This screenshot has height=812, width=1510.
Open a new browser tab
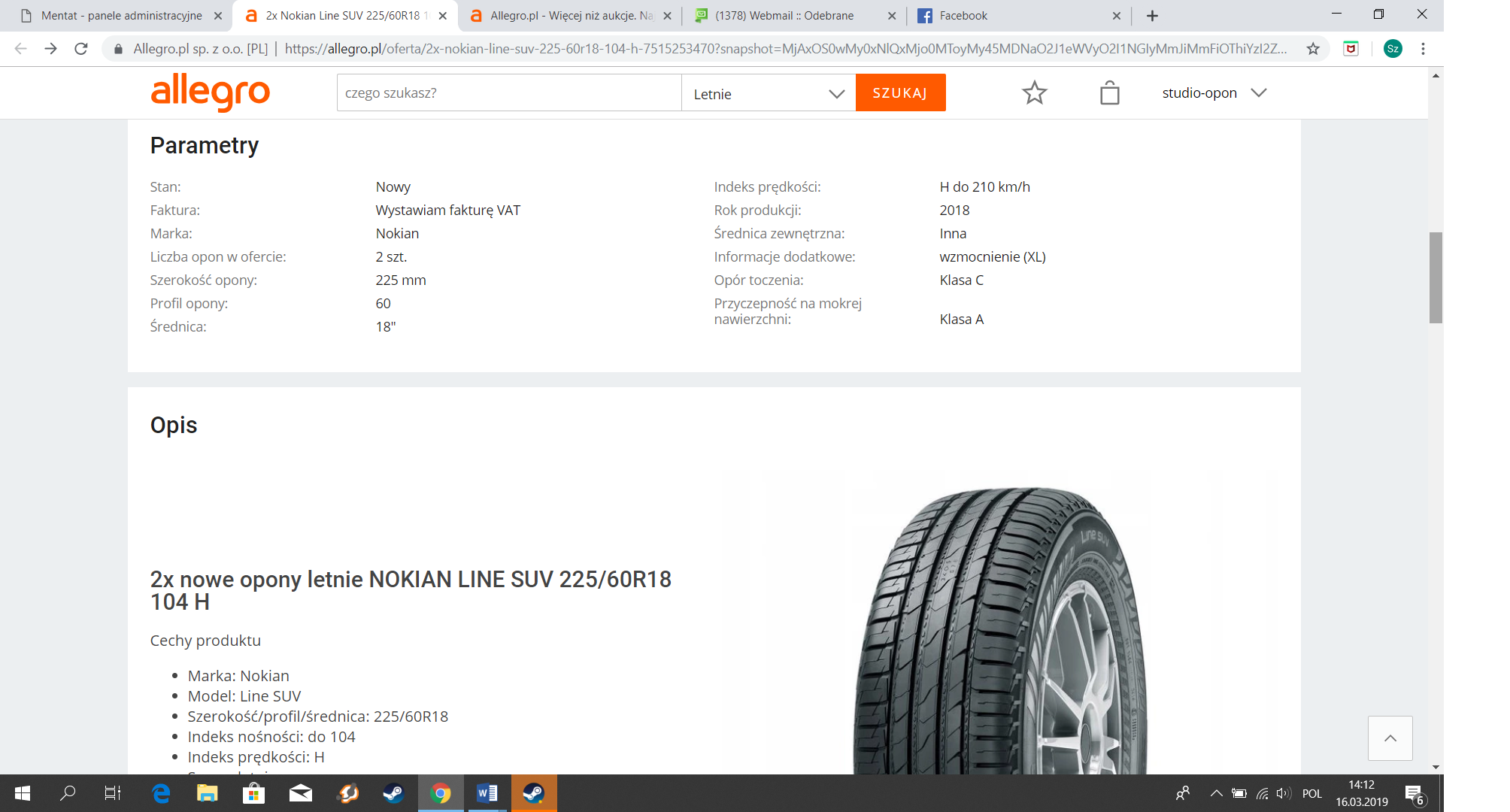[x=1152, y=15]
